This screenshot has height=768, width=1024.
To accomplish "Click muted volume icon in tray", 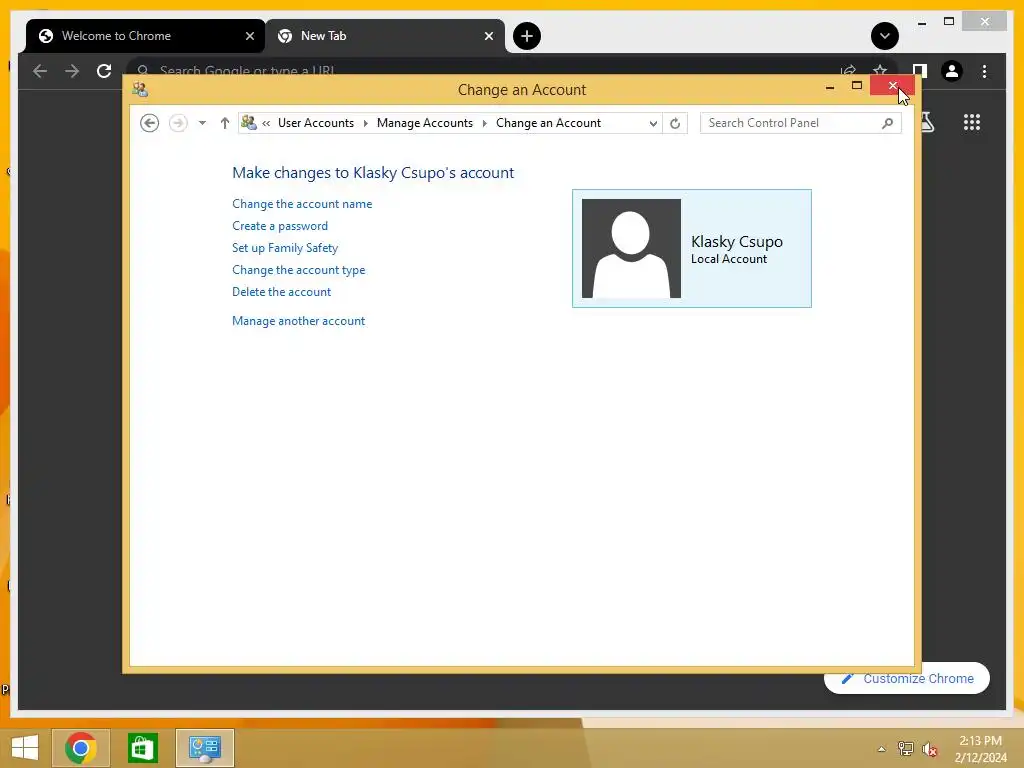I will [x=930, y=749].
